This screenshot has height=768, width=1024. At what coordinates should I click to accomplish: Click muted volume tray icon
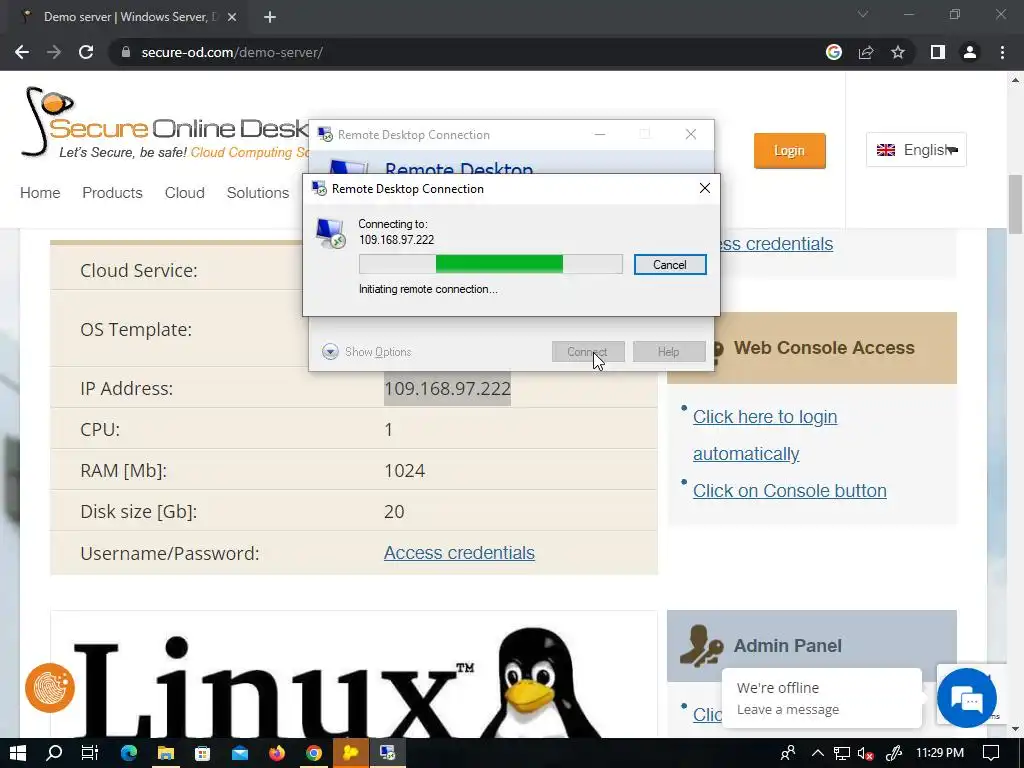[866, 753]
